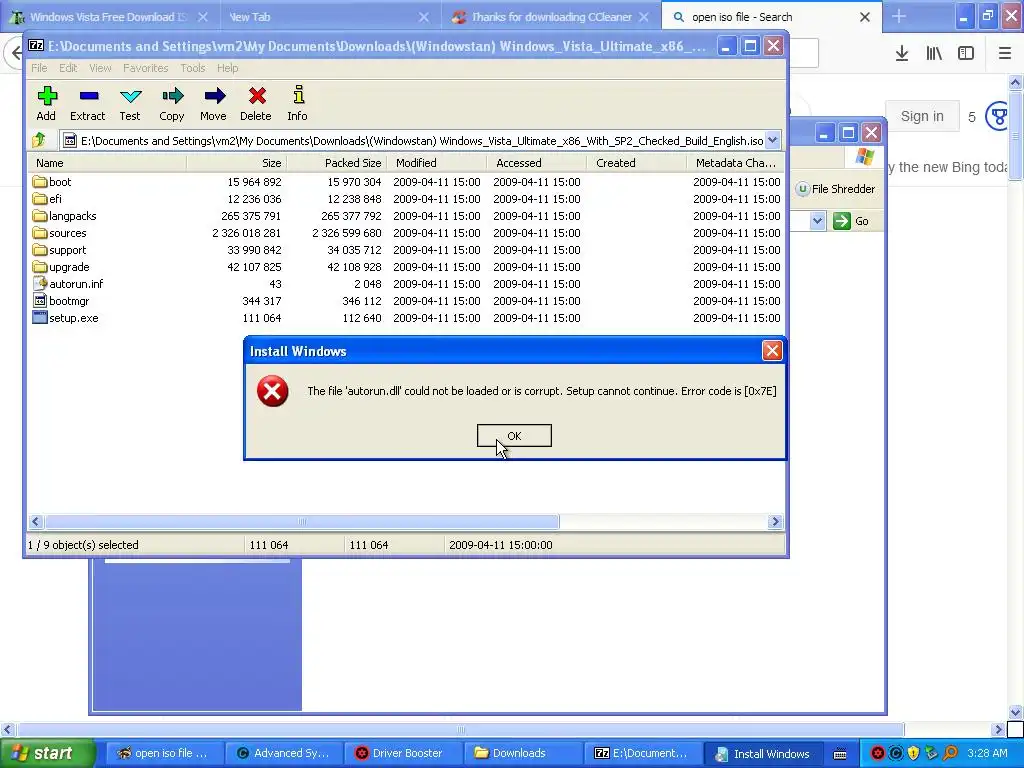Open the 7-Zip address path dropdown
The image size is (1024, 768).
(x=773, y=140)
